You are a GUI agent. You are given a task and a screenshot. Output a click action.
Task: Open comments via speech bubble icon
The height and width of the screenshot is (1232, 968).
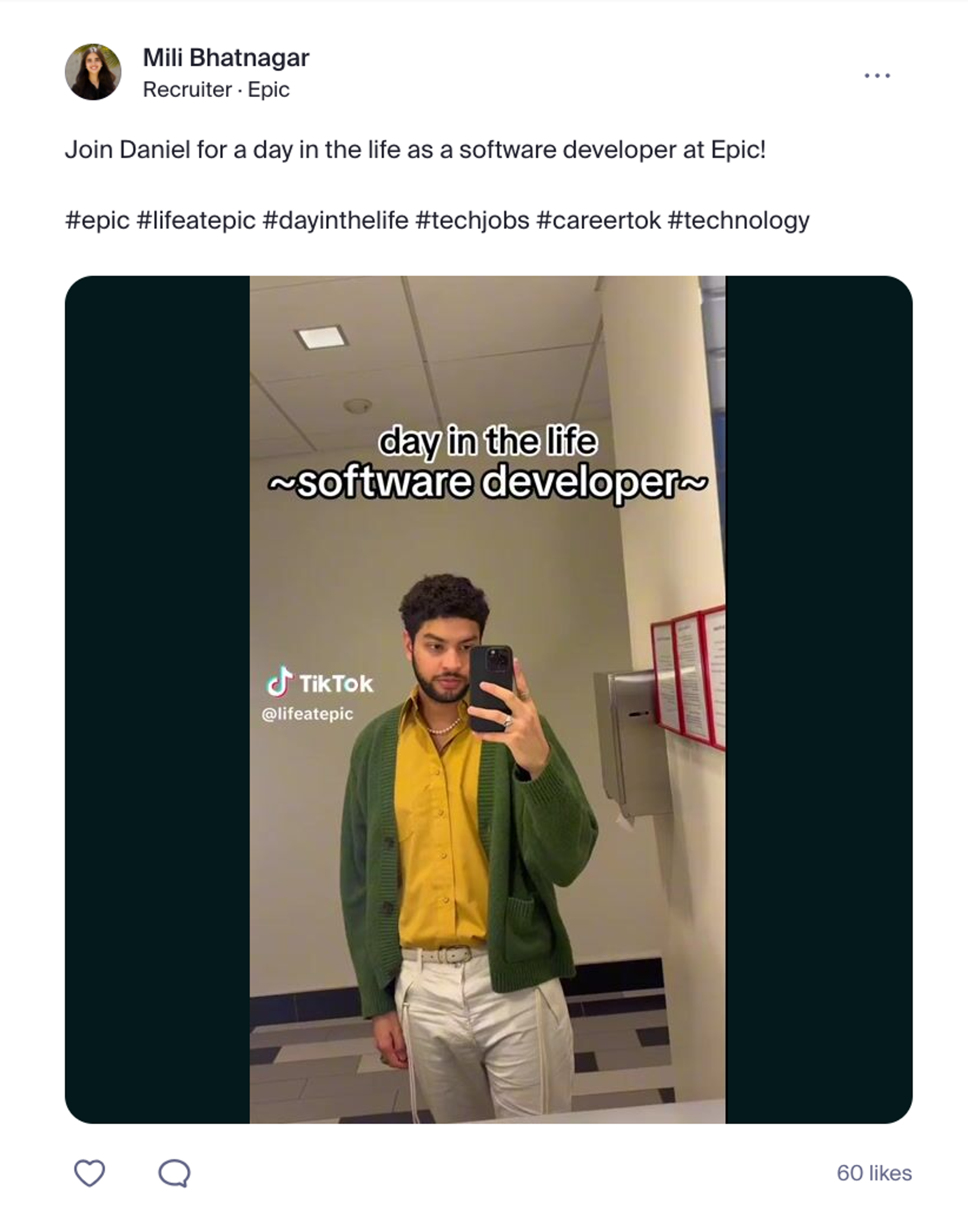pyautogui.click(x=174, y=1173)
